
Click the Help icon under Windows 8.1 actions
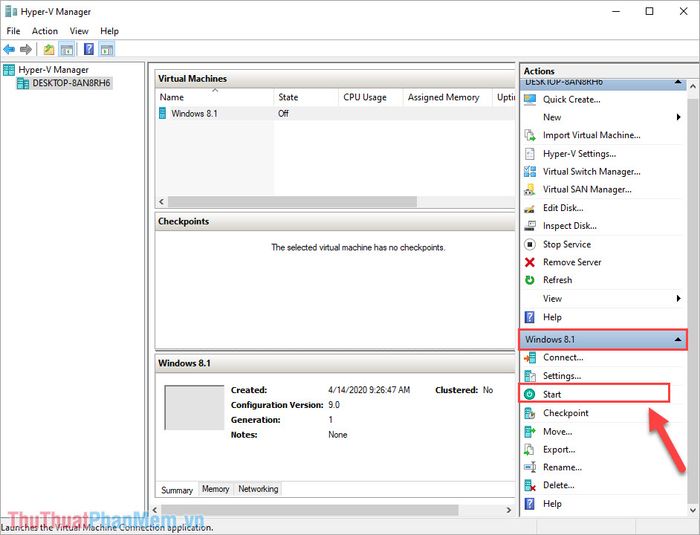click(x=530, y=504)
